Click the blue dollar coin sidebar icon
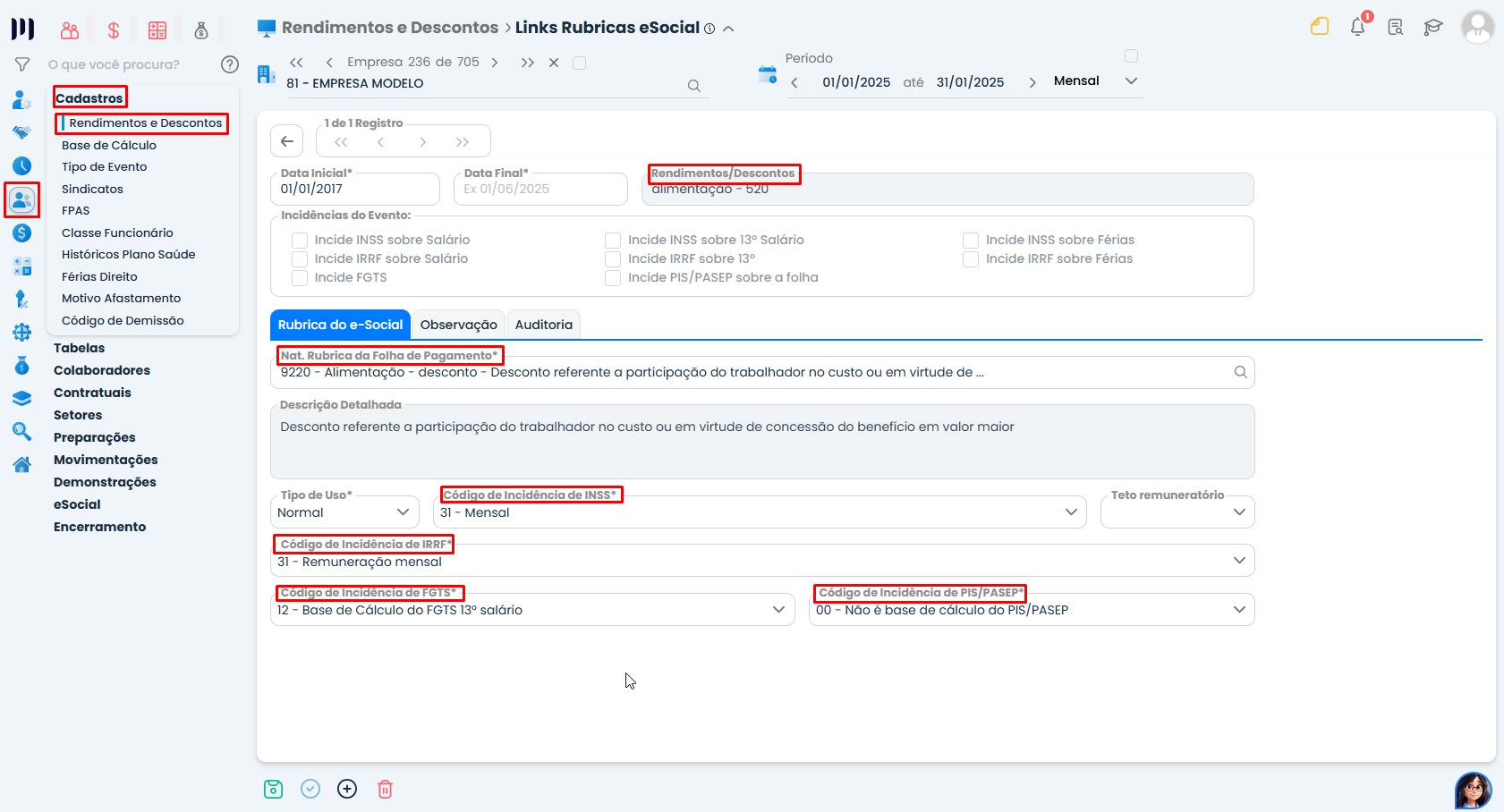 click(22, 233)
